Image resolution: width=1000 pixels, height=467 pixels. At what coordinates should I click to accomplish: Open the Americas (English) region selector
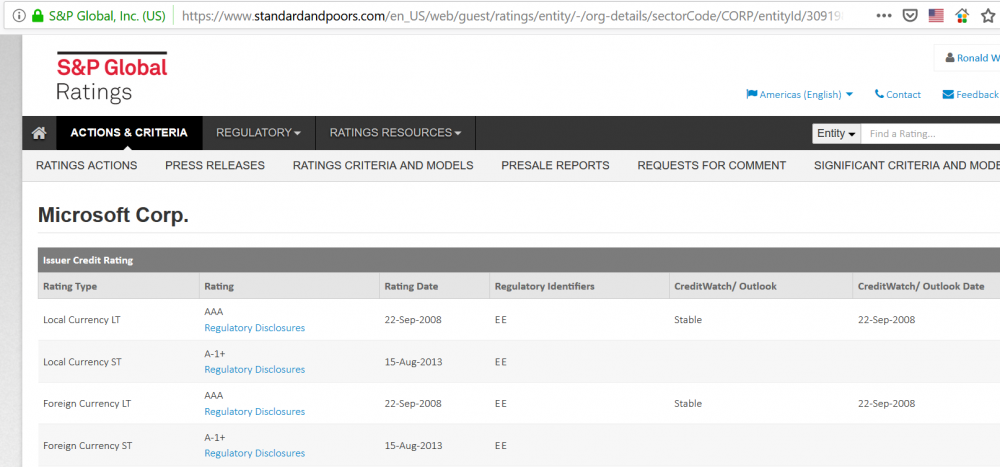pos(800,94)
